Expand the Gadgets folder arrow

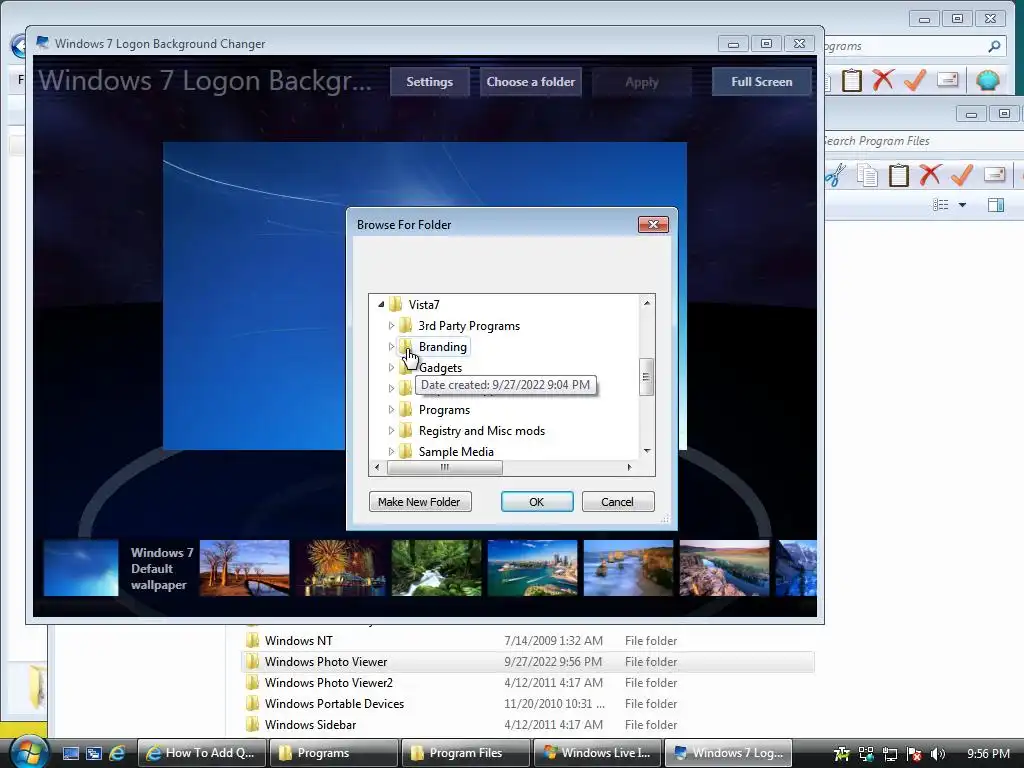[x=391, y=367]
